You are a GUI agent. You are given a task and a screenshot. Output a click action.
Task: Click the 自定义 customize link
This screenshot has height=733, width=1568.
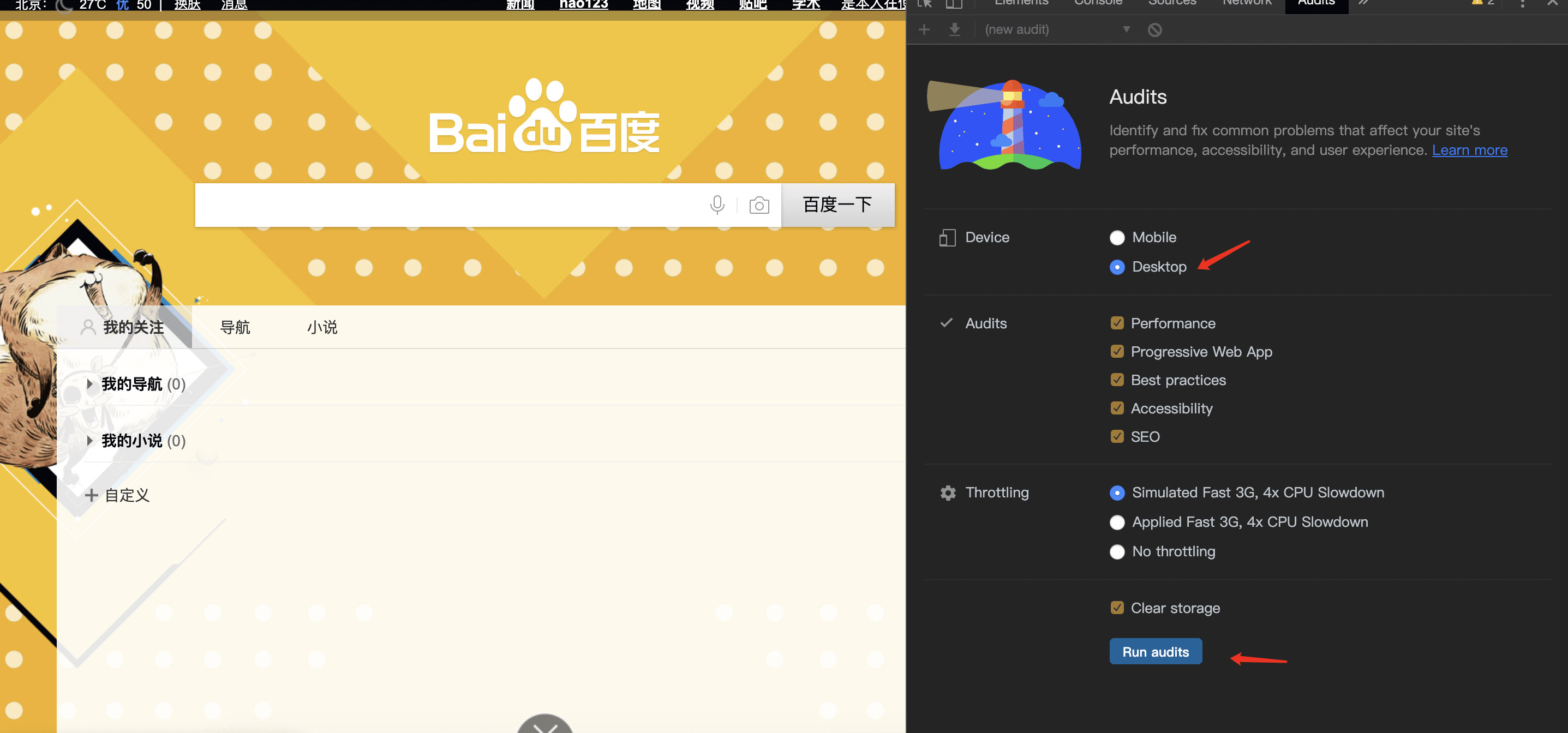pyautogui.click(x=127, y=495)
